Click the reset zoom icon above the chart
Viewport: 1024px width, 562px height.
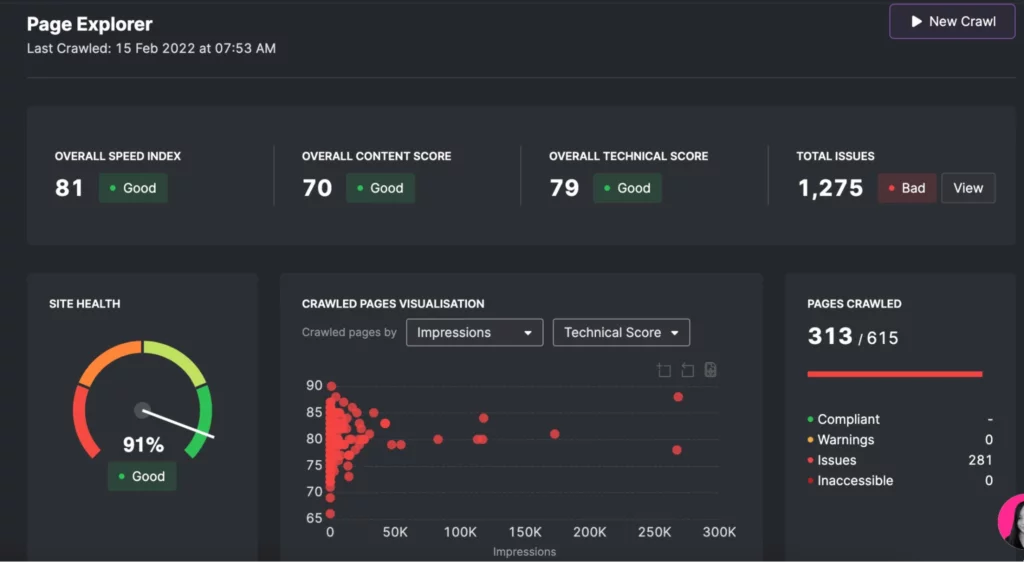point(687,371)
